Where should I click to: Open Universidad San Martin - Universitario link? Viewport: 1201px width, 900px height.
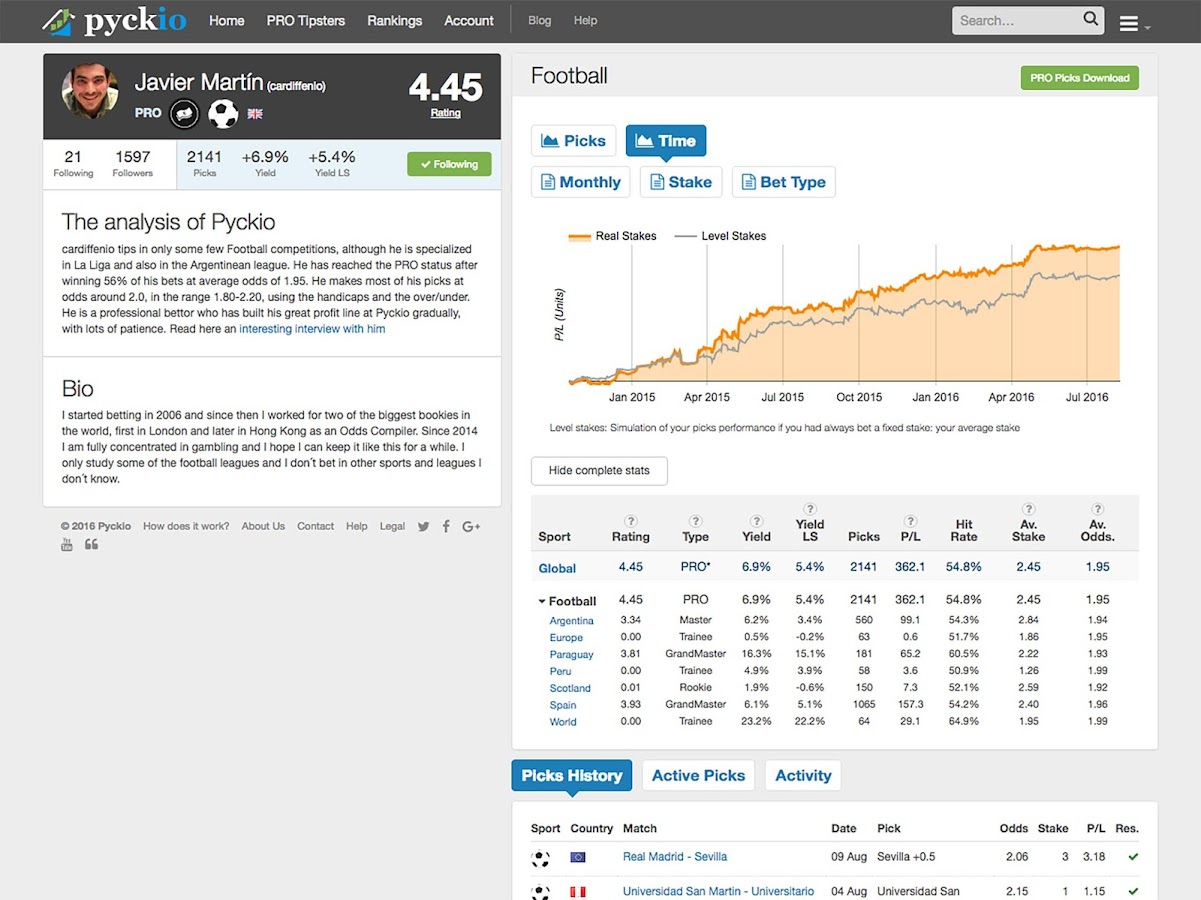718,891
